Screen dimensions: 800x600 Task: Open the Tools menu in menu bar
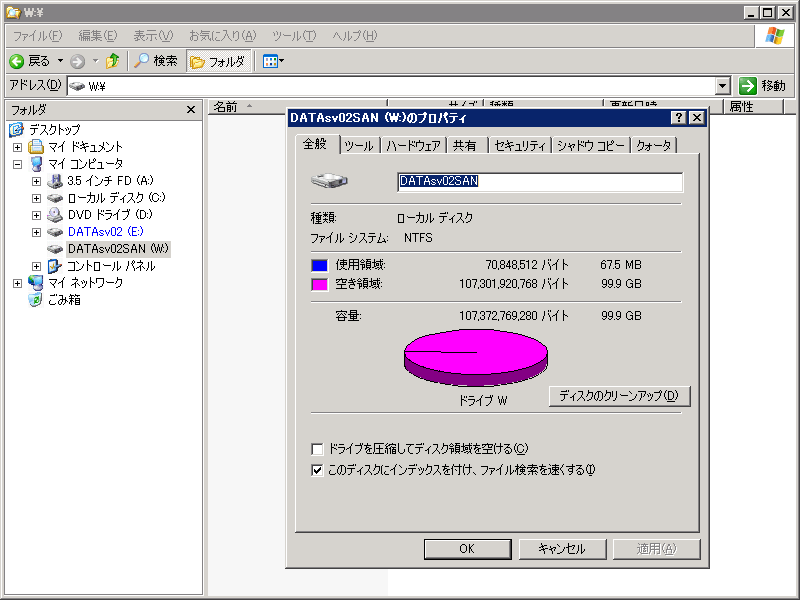(x=294, y=36)
